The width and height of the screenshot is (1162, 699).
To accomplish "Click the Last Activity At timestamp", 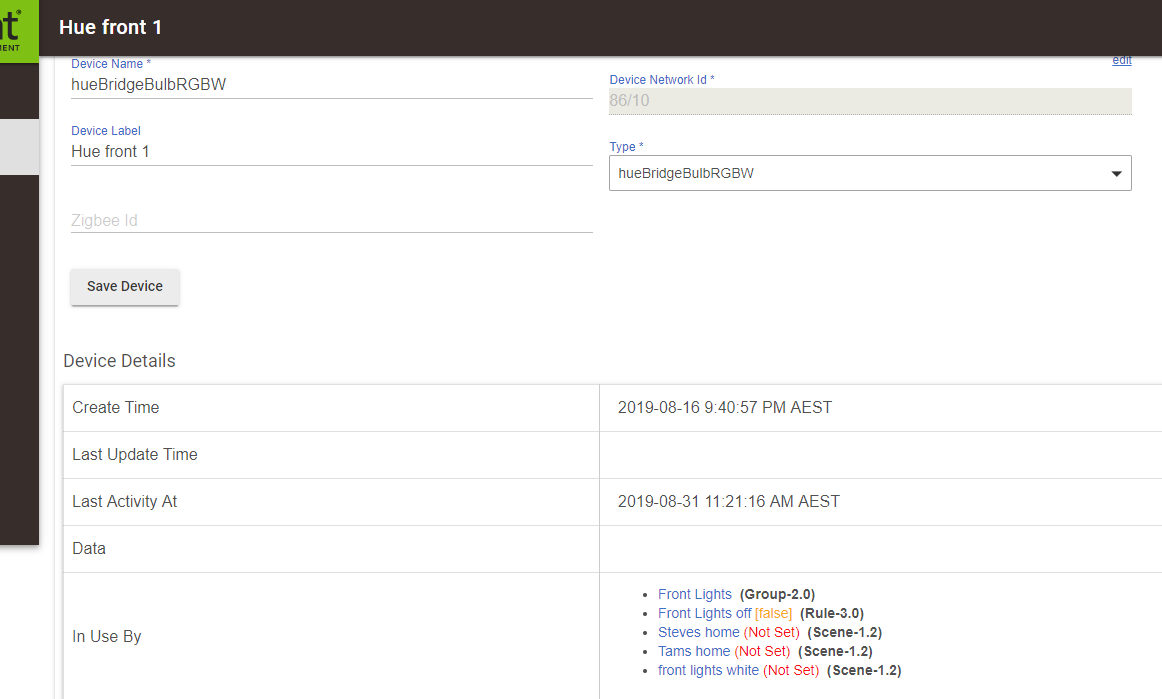I will (728, 502).
